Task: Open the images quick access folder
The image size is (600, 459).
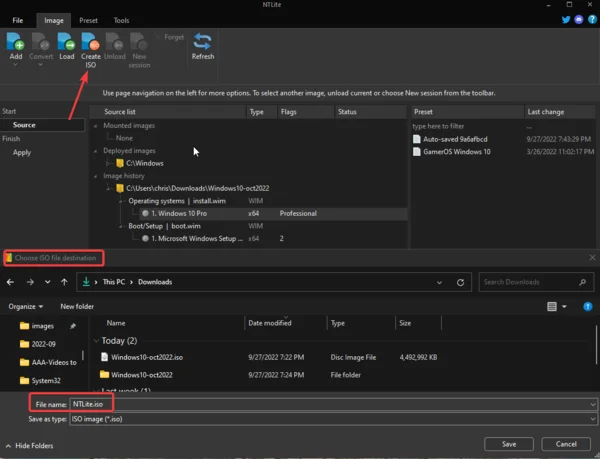Action: 37,326
